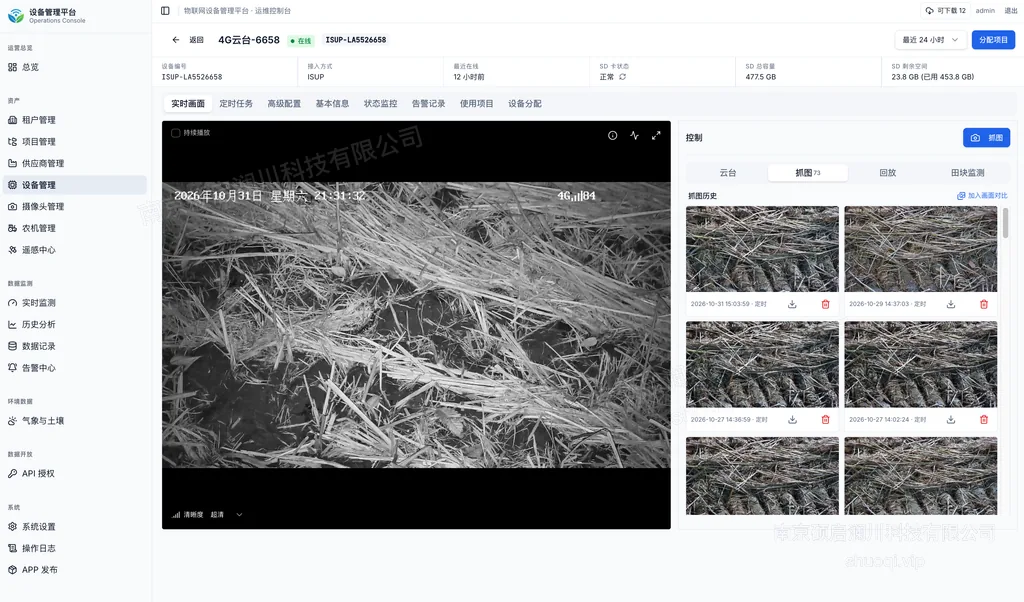Delete snapshot dated 2026-10-29 14:37:03

click(x=984, y=304)
